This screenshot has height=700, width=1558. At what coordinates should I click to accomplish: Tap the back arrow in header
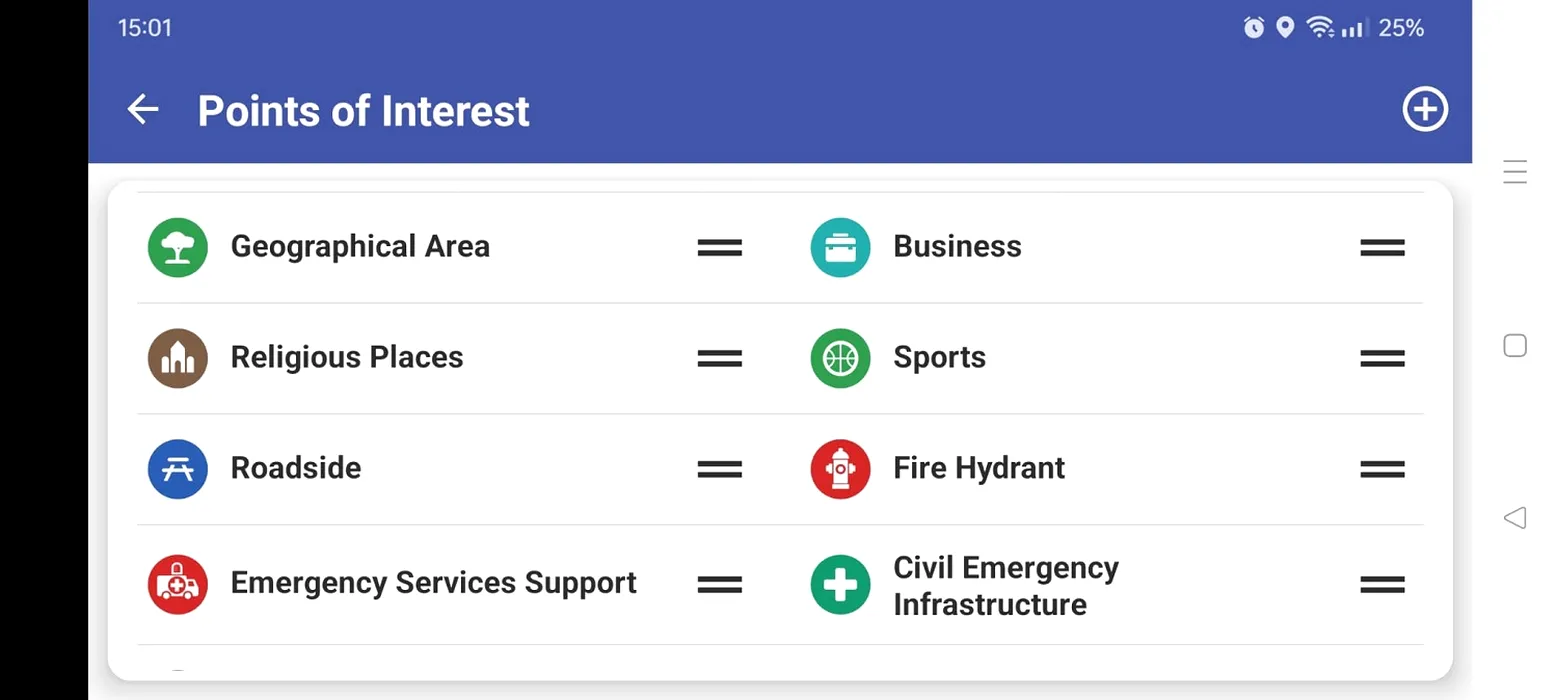(x=143, y=110)
